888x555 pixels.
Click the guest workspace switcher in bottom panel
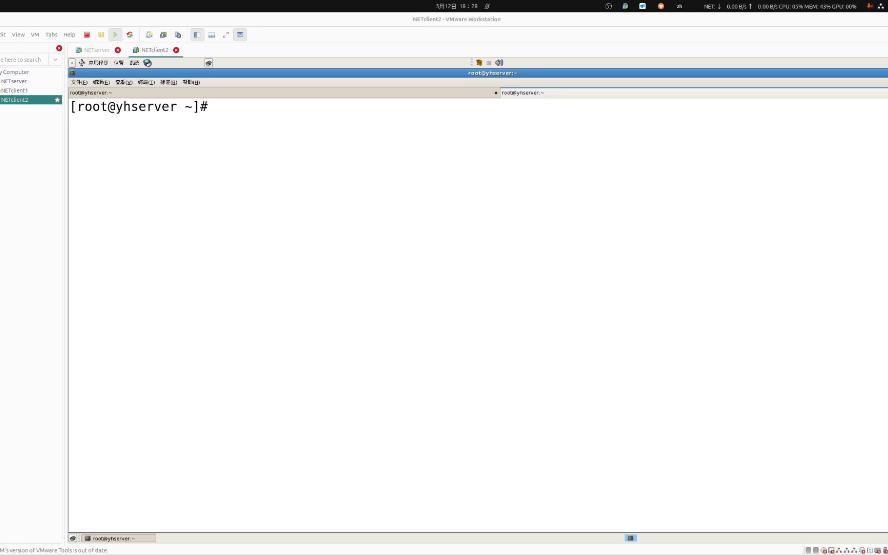[630, 538]
